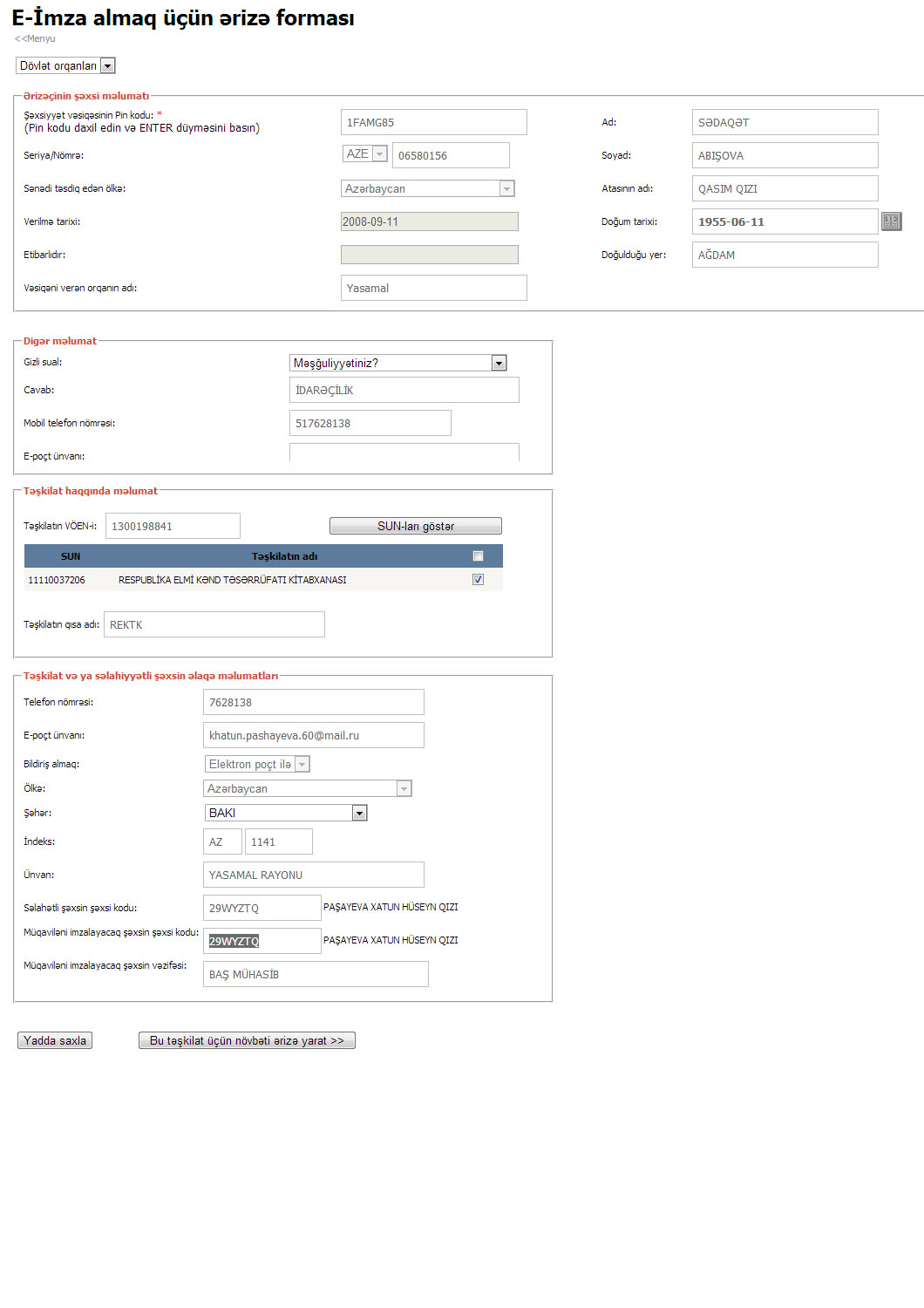
Task: Click the page title E-İmza almaq üçün ərizə forması
Action: pyautogui.click(x=183, y=17)
